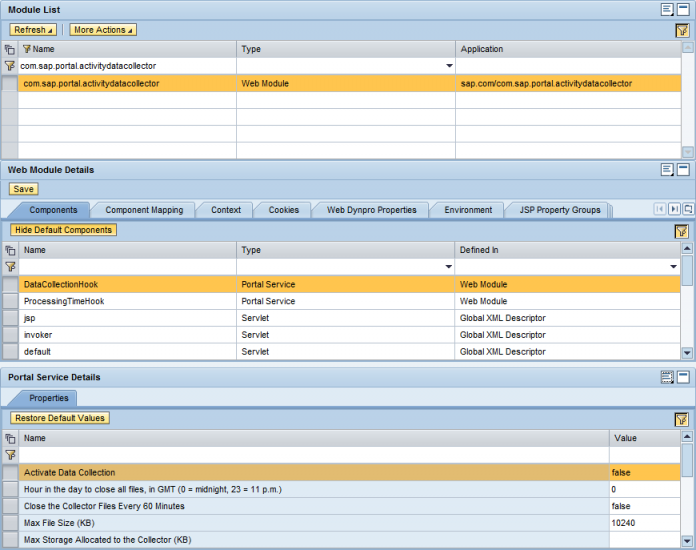Click Hour in the day value 0

[645, 489]
